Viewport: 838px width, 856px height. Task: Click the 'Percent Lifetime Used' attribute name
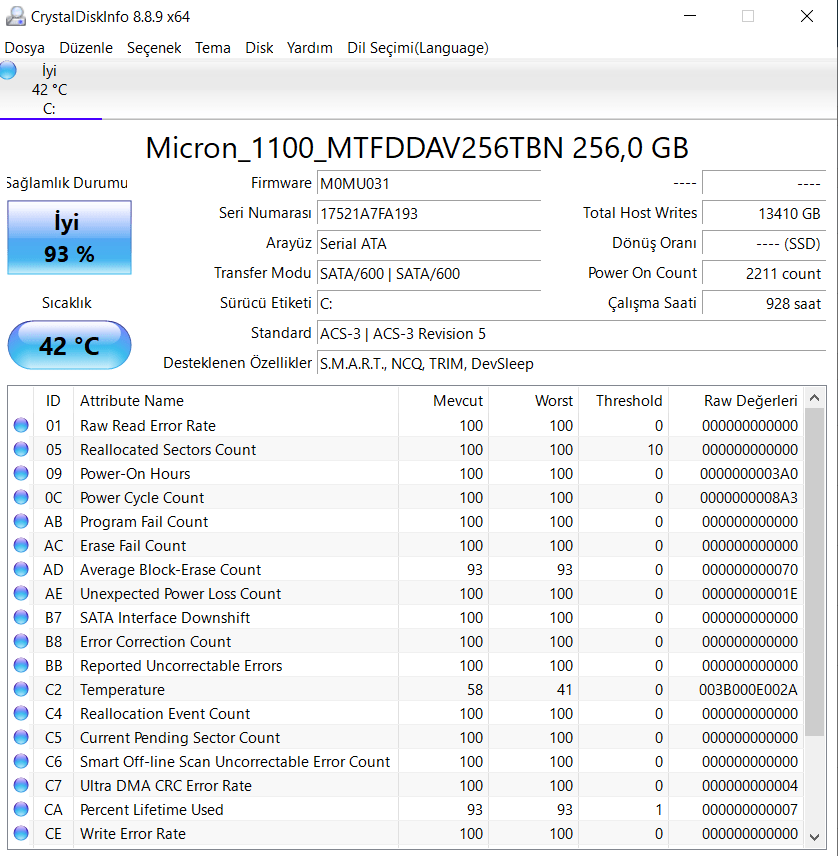(152, 810)
